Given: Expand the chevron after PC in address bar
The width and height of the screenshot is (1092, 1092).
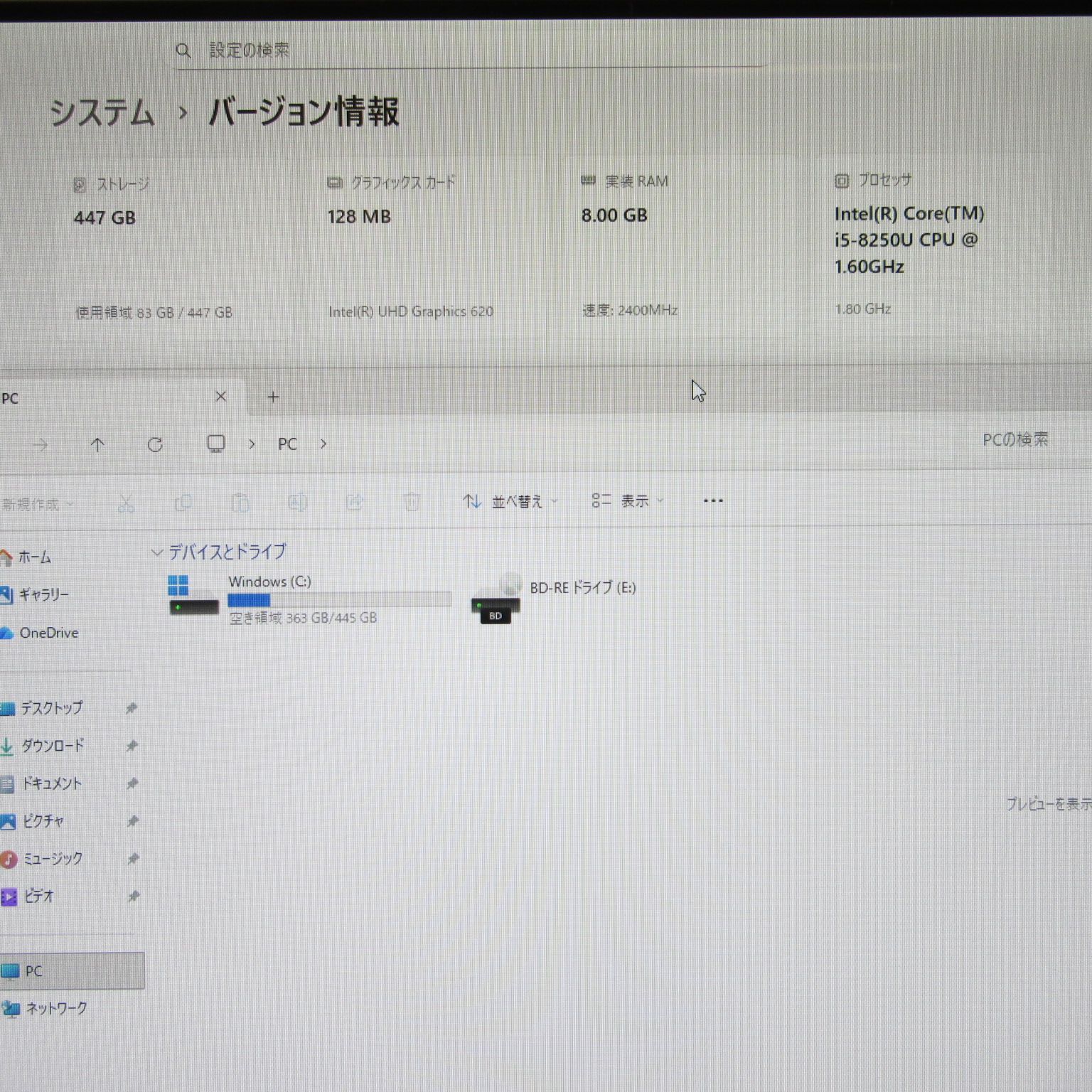Looking at the screenshot, I should [x=323, y=444].
